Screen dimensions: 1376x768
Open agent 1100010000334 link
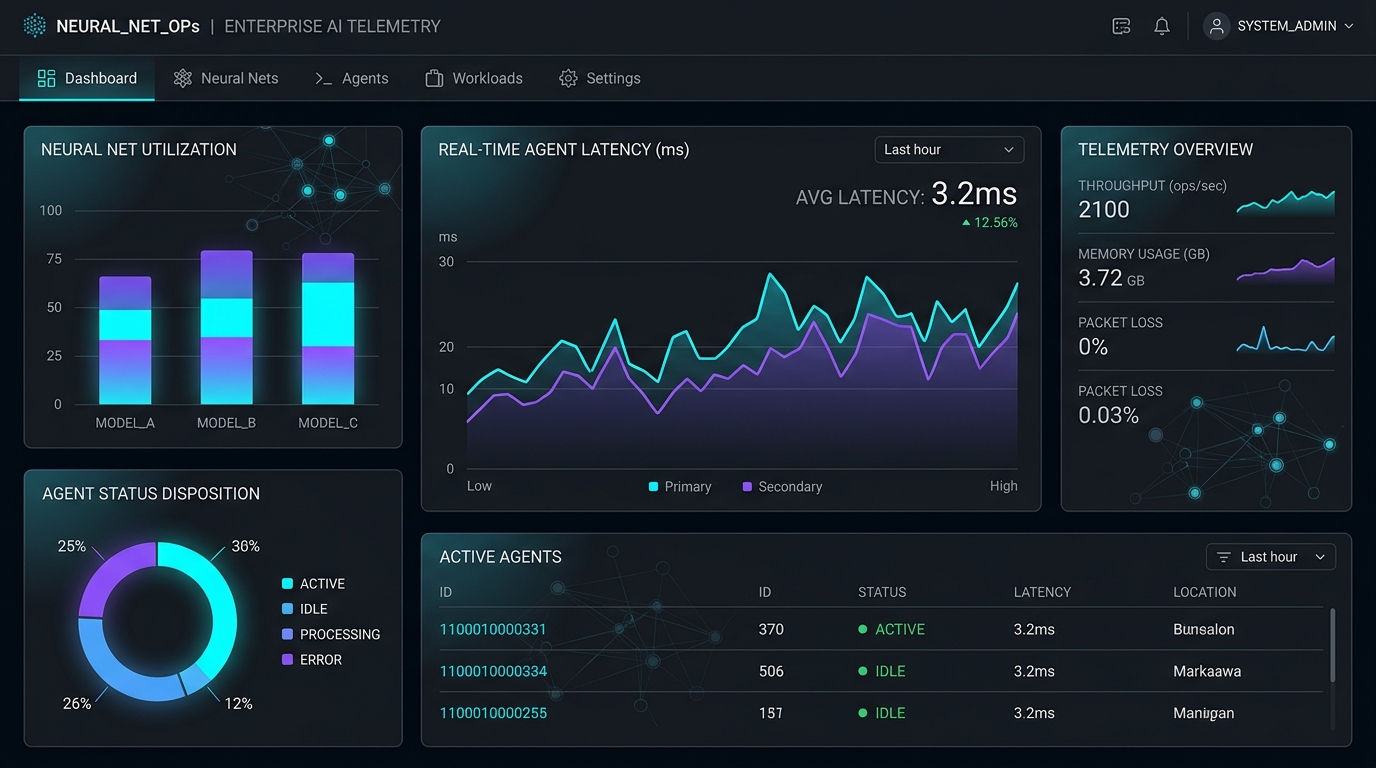(x=493, y=671)
